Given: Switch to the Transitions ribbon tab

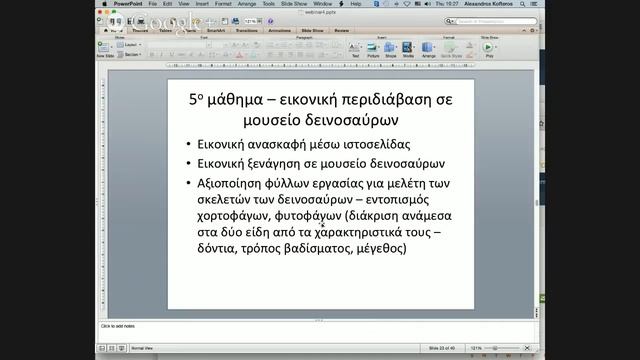Looking at the screenshot, I should point(247,31).
